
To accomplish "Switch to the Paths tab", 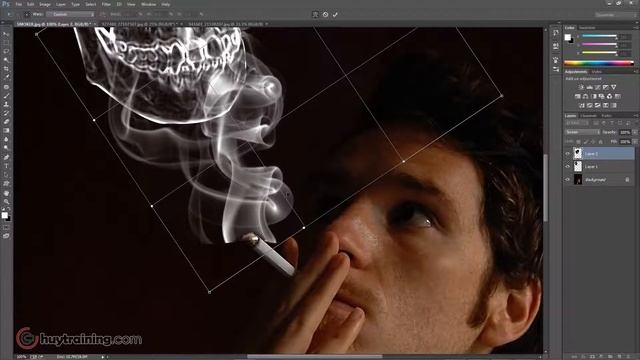I will pyautogui.click(x=607, y=116).
